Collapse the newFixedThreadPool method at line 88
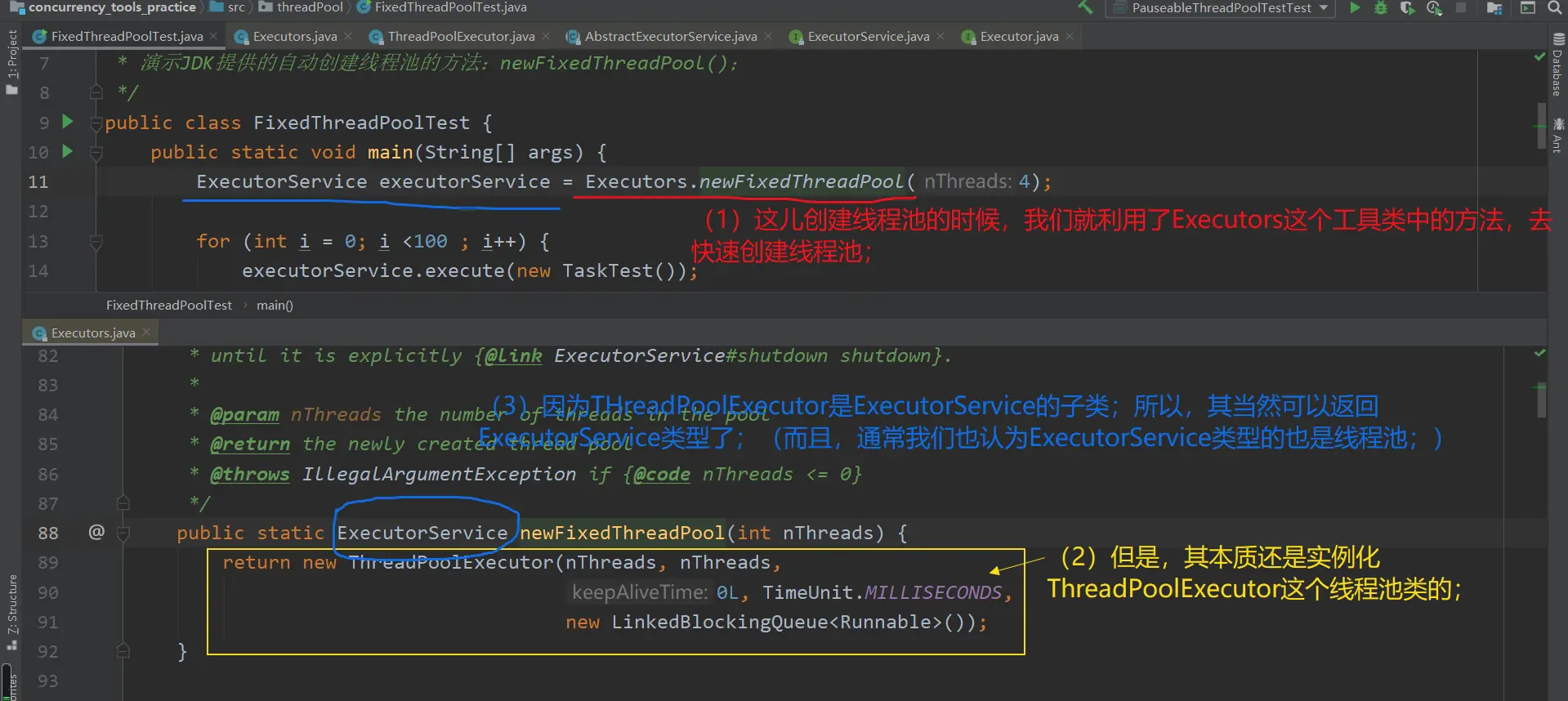The image size is (1568, 701). click(123, 534)
